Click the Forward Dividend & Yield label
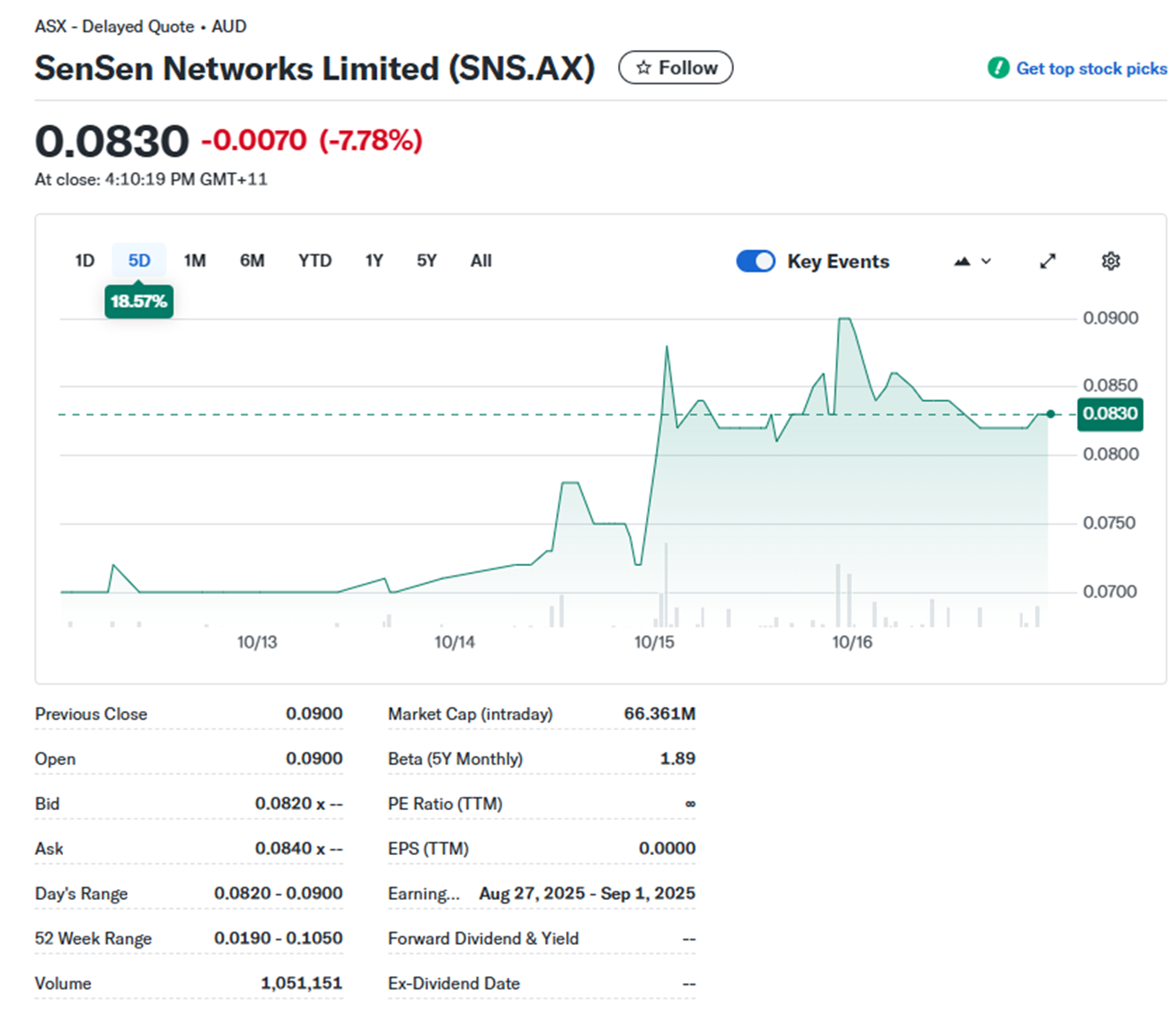1176x1022 pixels. pos(483,938)
